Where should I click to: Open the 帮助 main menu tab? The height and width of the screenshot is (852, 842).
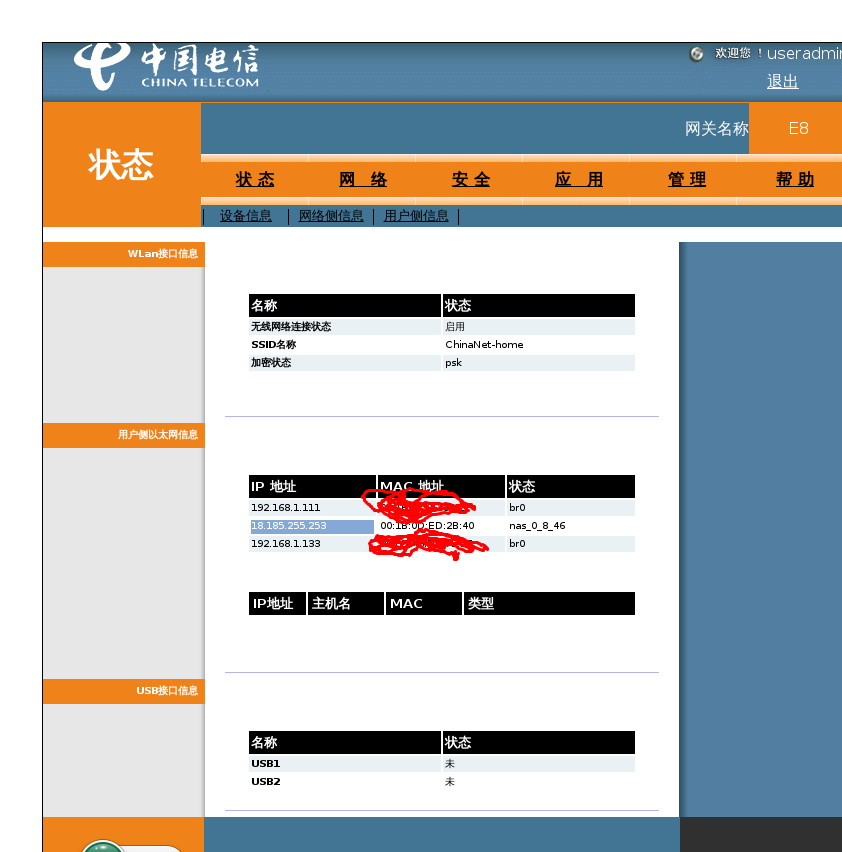(795, 179)
